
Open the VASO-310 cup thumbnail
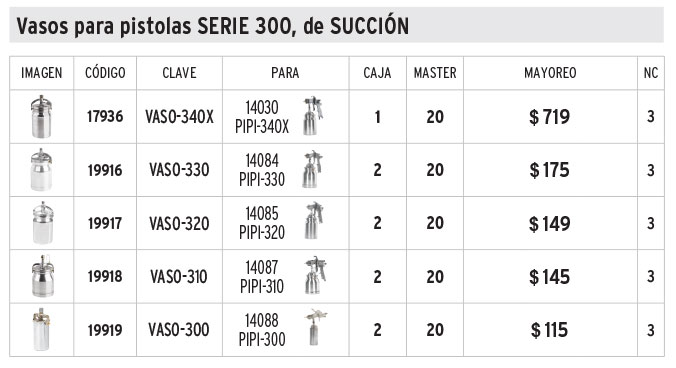(43, 276)
